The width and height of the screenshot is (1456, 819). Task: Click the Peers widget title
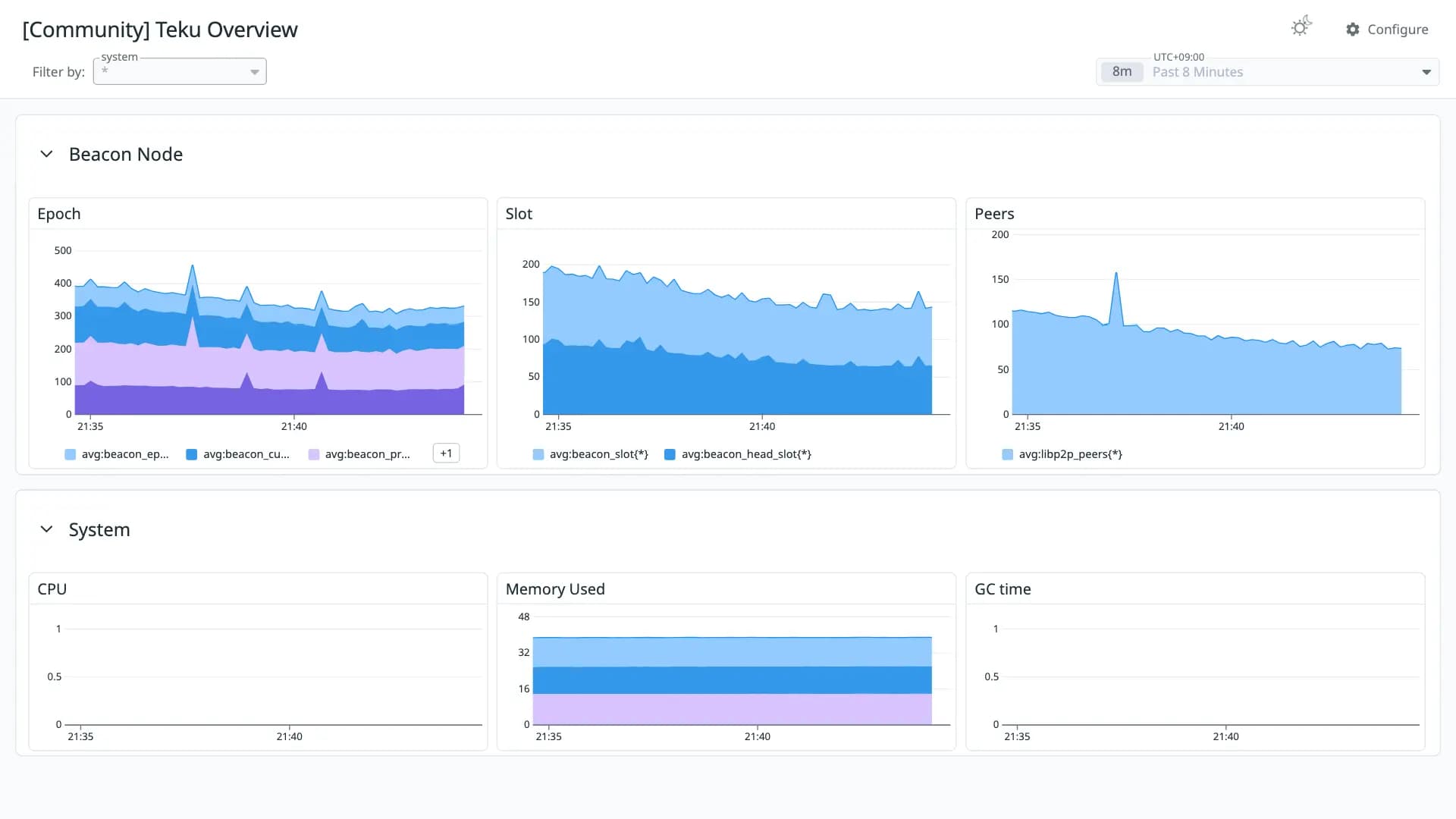(x=994, y=214)
